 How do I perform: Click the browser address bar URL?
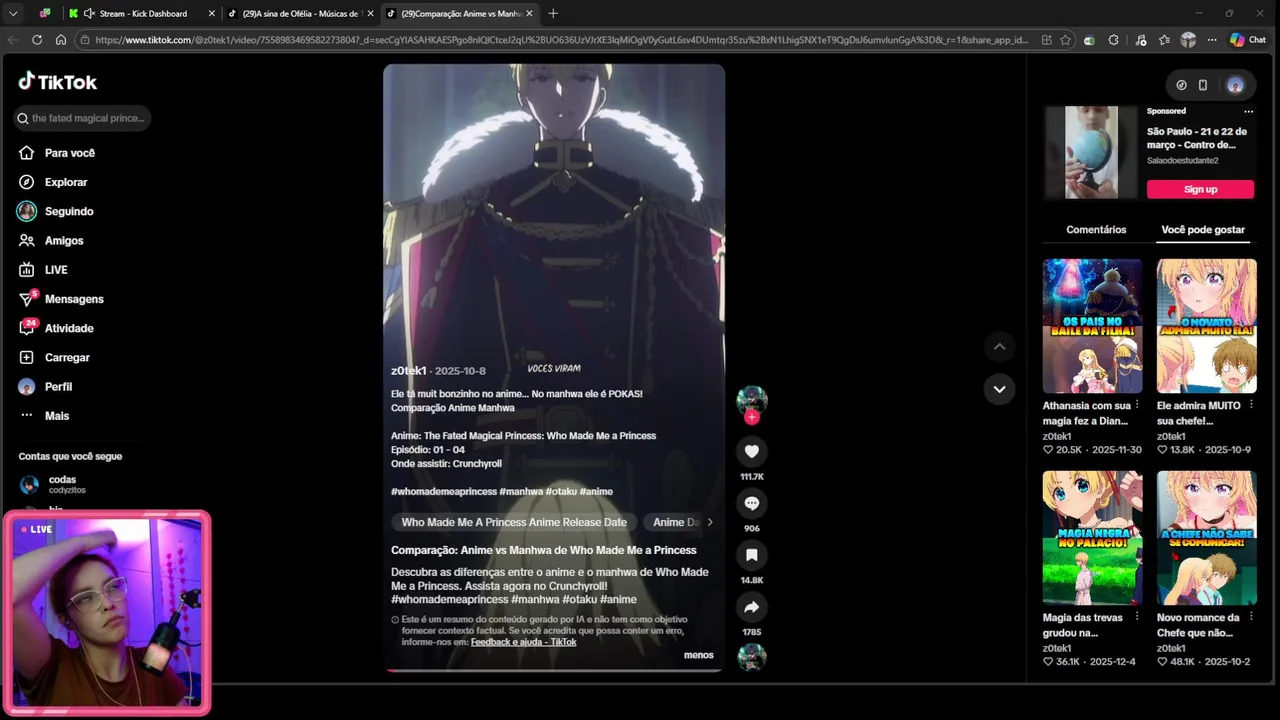(563, 40)
